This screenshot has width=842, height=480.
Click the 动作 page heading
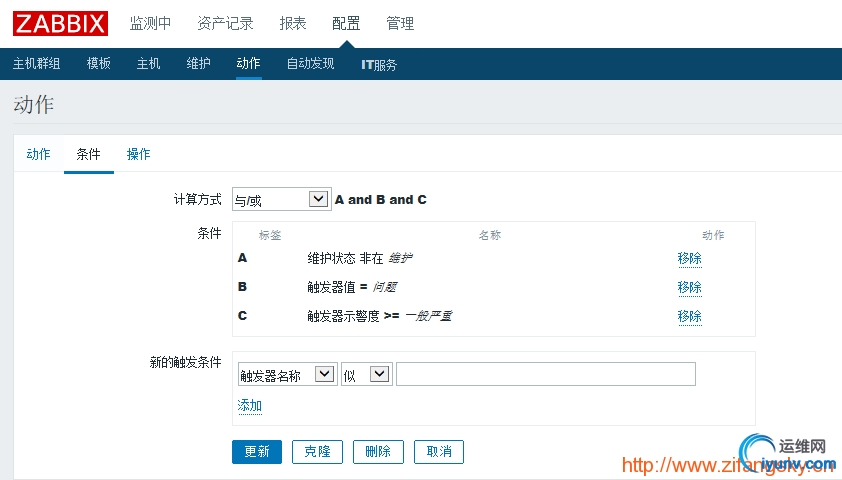(x=34, y=105)
